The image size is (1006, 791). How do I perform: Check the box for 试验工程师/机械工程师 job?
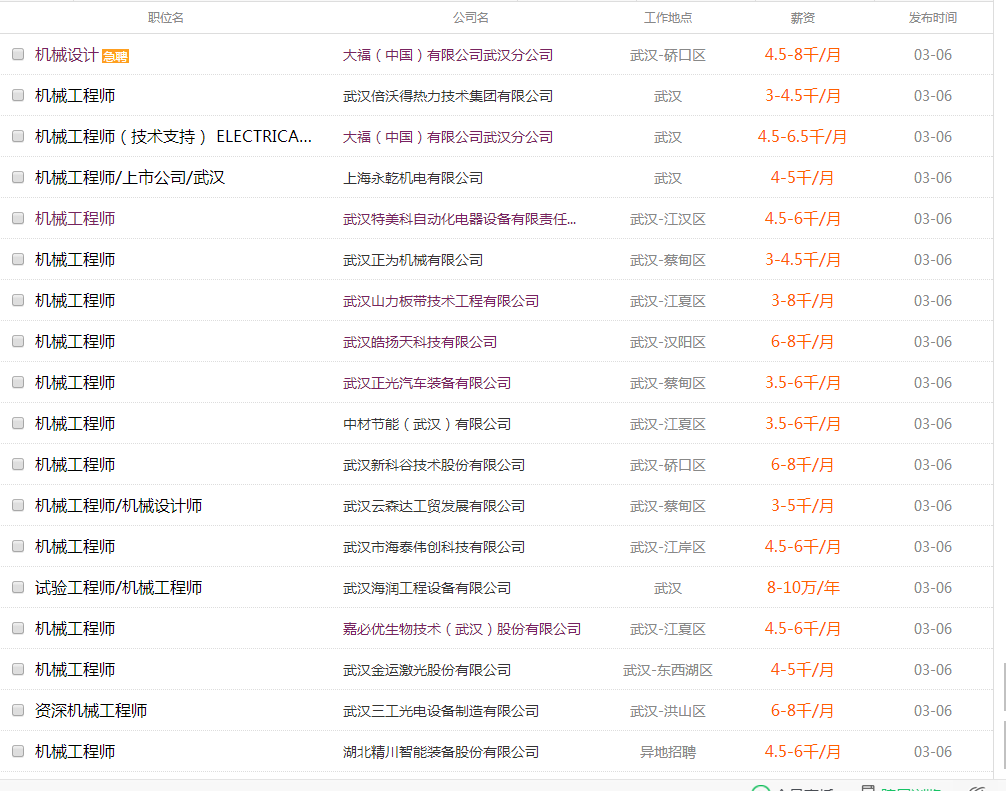(x=18, y=588)
